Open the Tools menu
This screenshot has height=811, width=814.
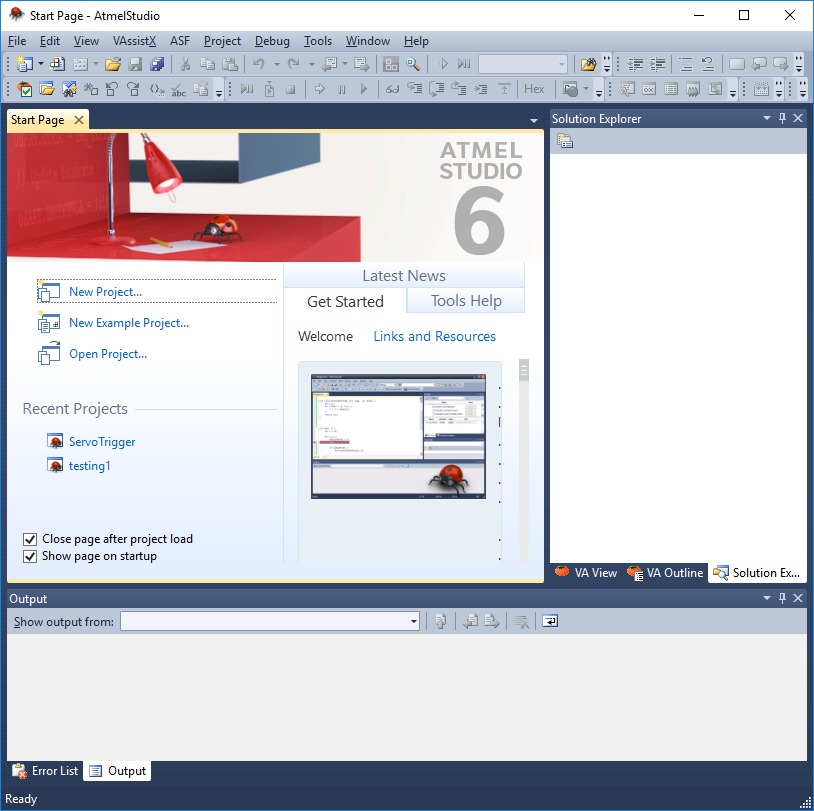click(x=318, y=41)
